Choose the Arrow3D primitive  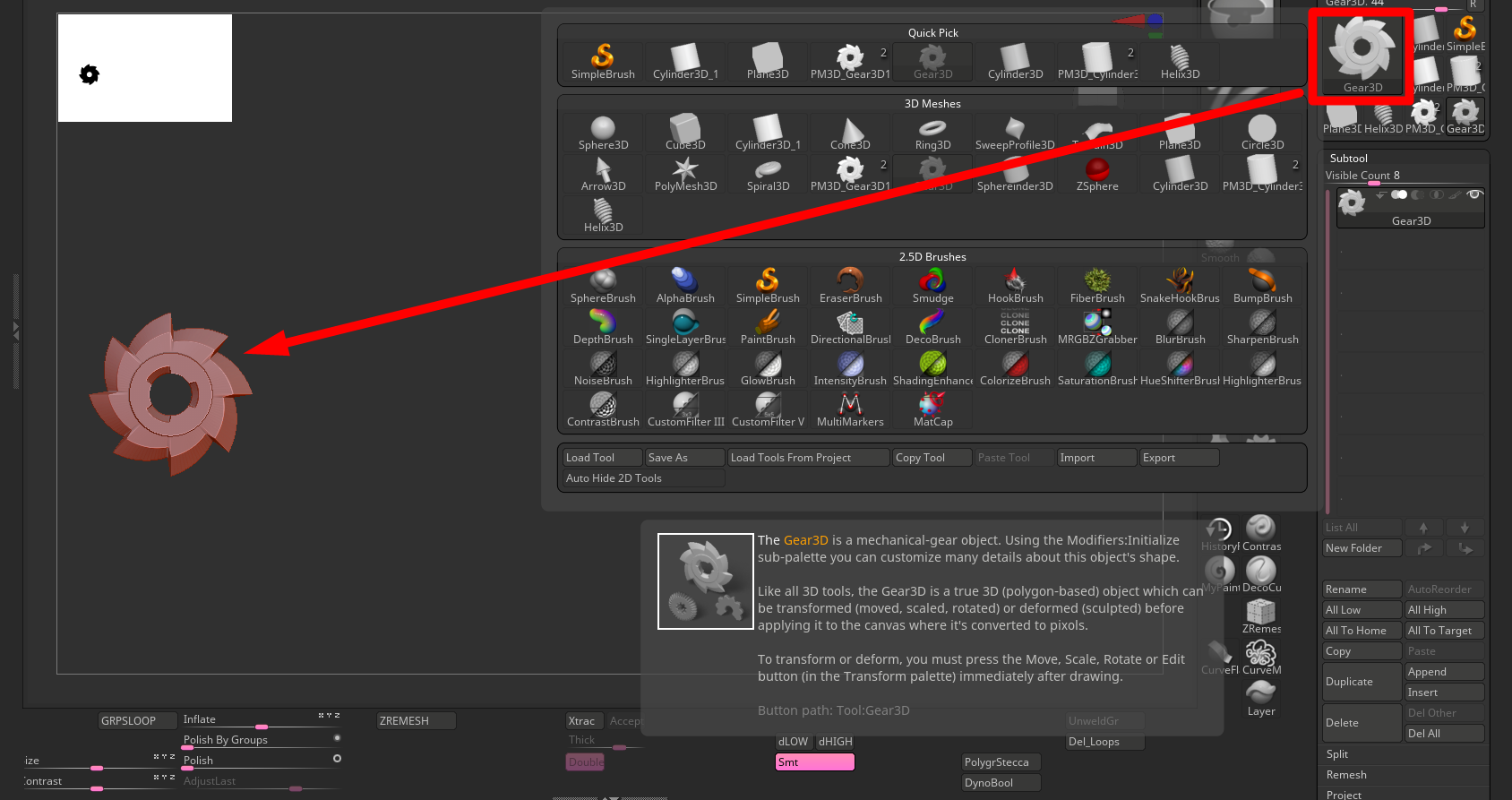[603, 174]
